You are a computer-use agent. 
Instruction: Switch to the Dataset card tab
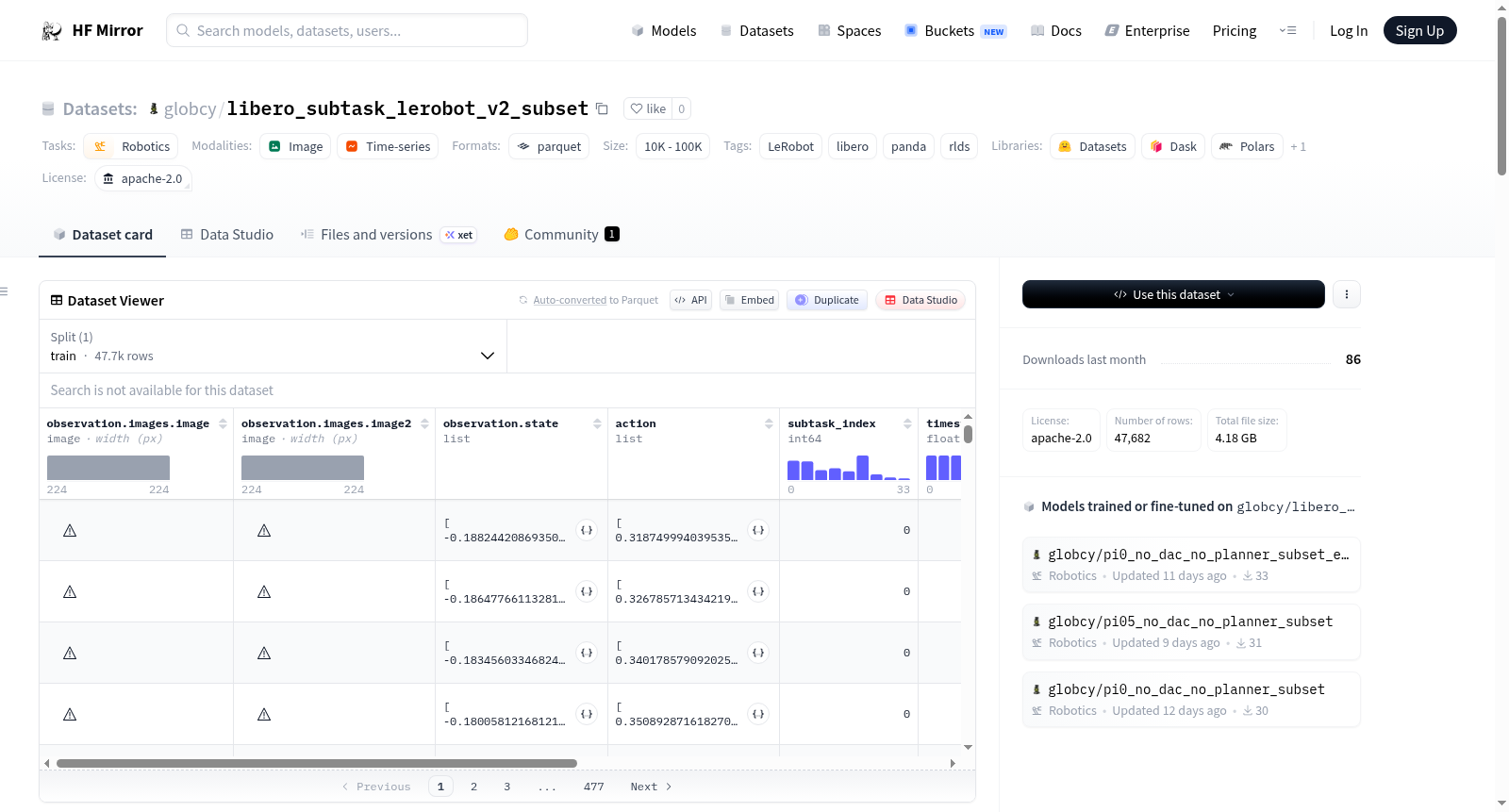click(x=102, y=235)
